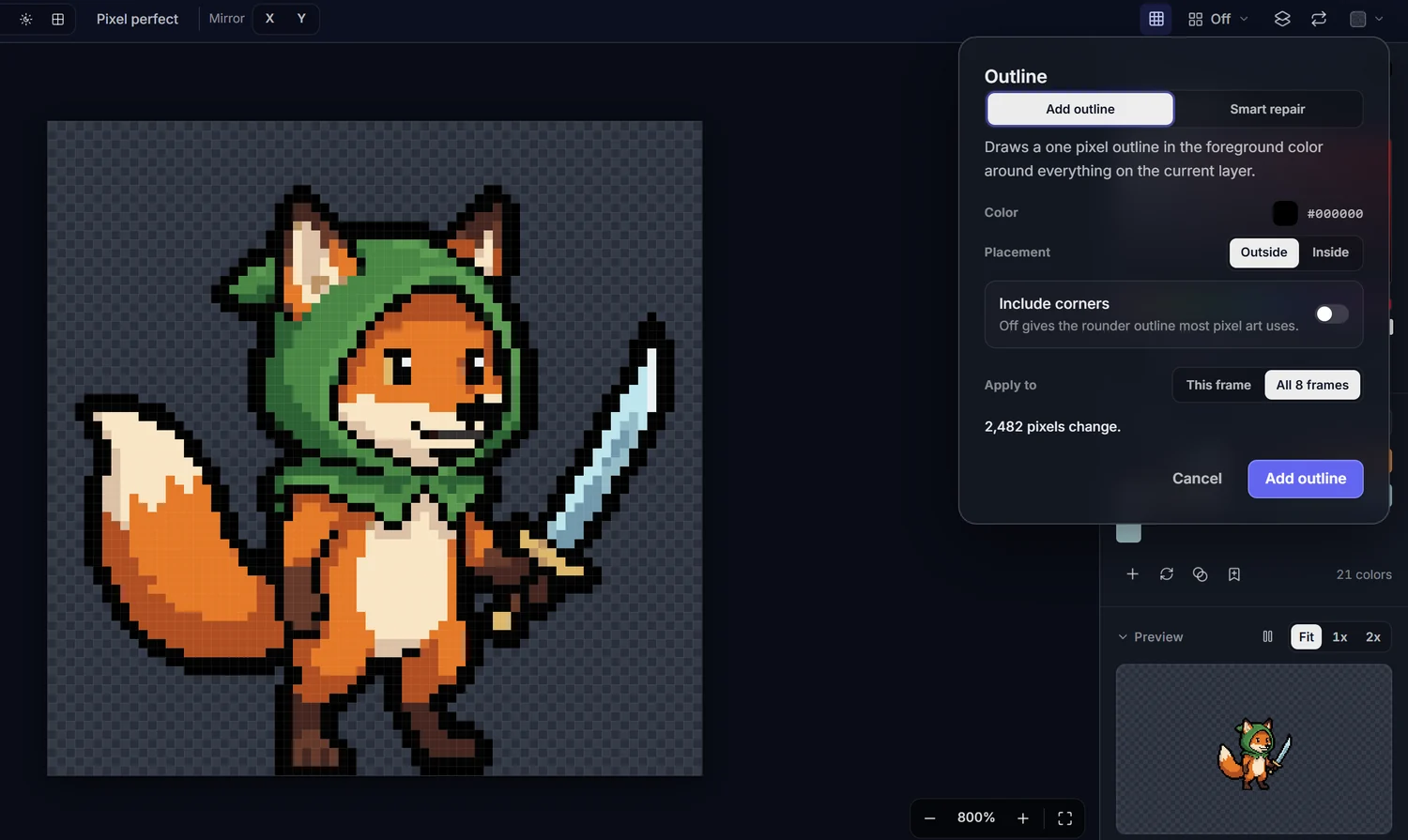Cancel the Outline dialog
The width and height of the screenshot is (1408, 840).
pos(1197,479)
